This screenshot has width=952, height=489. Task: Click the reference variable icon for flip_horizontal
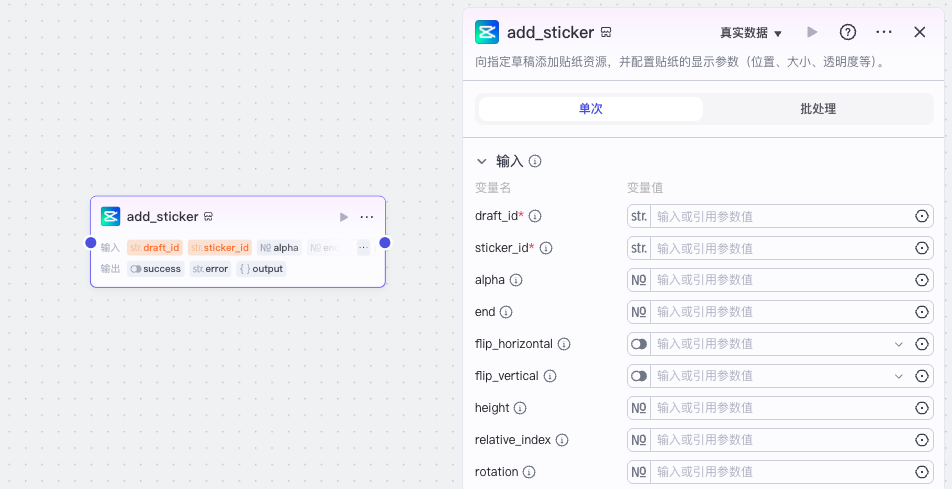click(x=922, y=344)
